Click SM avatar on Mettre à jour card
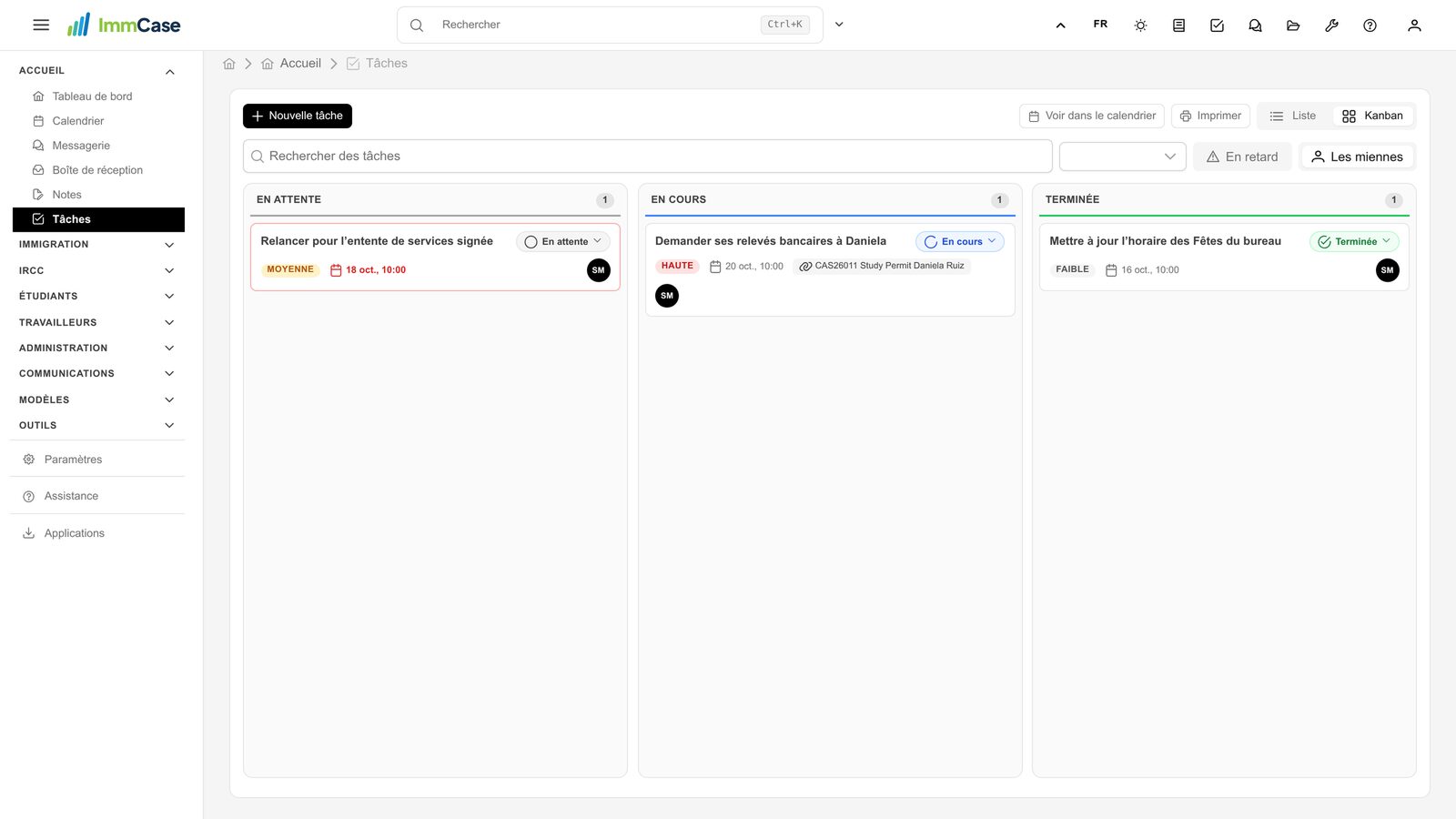This screenshot has width=1456, height=819. click(1388, 270)
